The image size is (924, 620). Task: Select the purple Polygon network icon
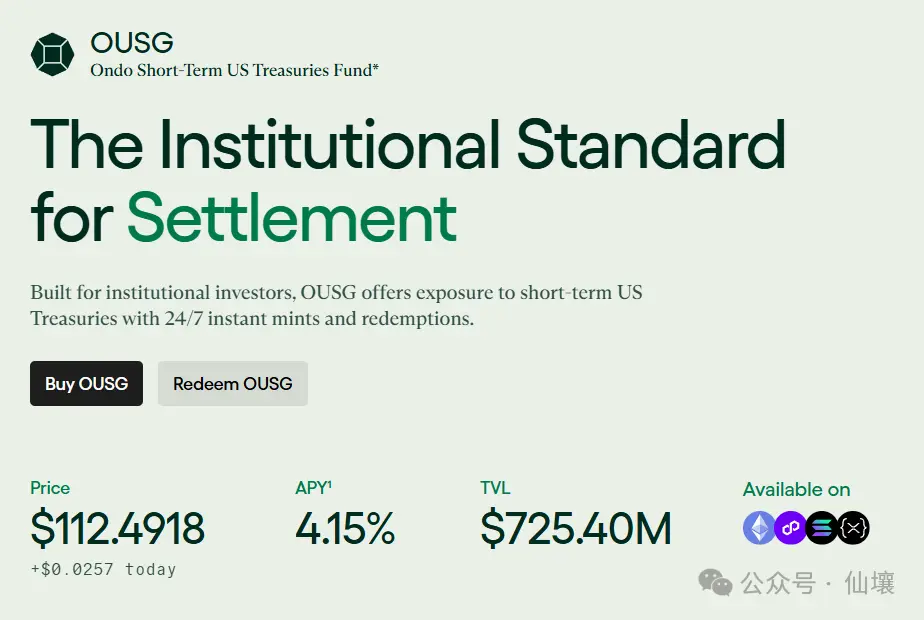pos(791,527)
